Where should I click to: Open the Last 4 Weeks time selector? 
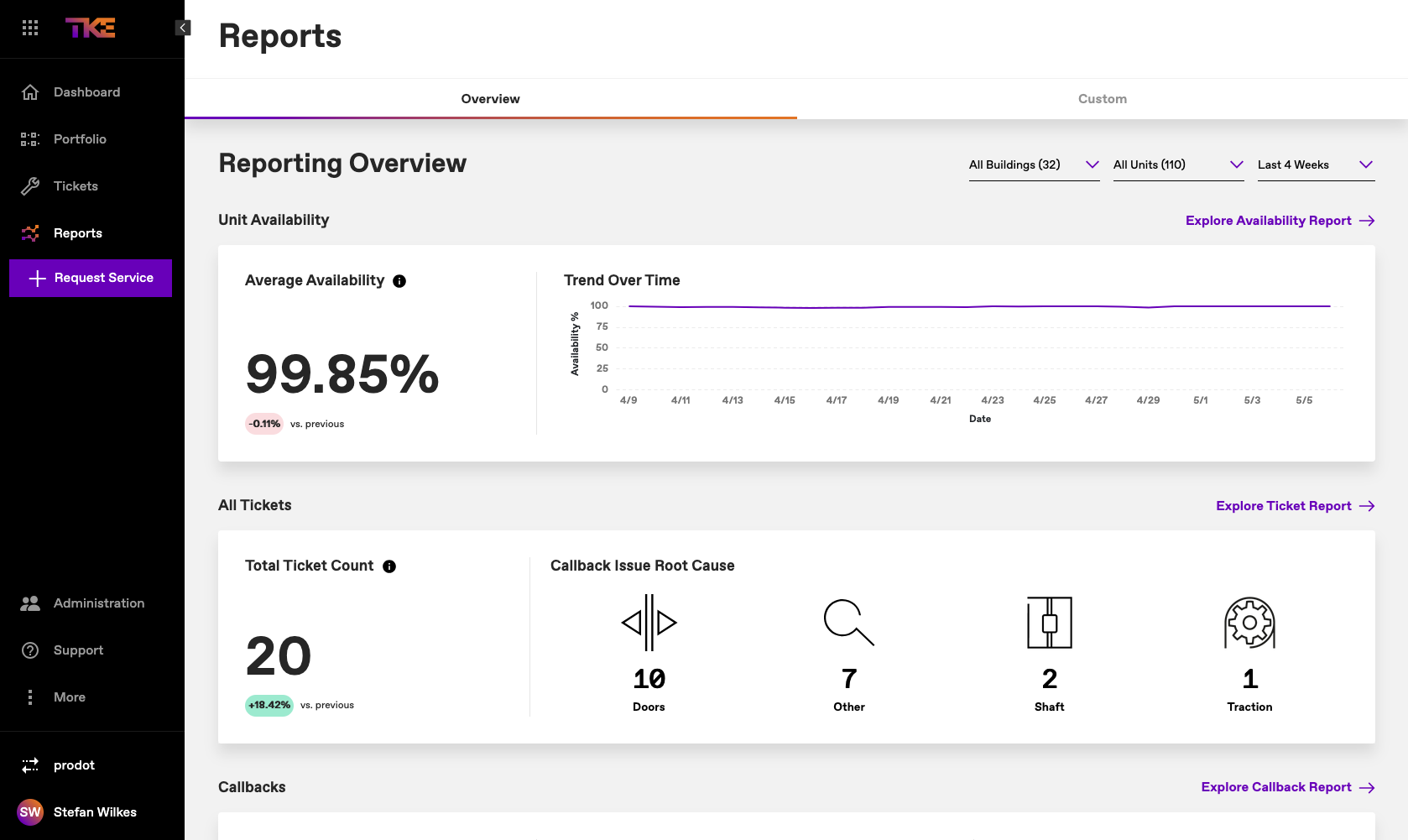(1314, 164)
